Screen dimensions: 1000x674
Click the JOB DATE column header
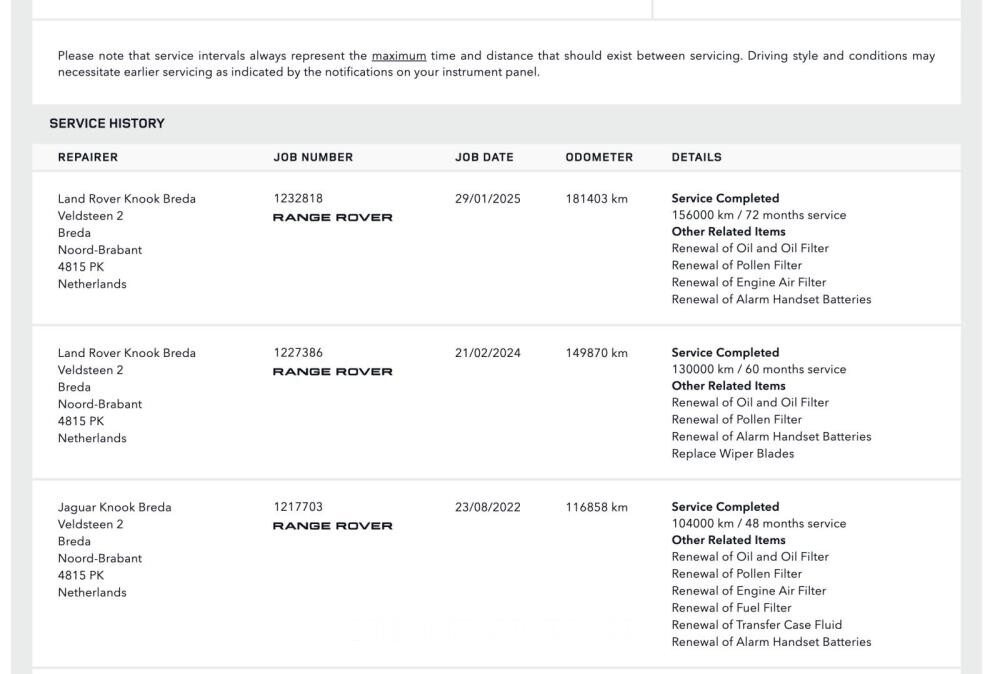484,158
